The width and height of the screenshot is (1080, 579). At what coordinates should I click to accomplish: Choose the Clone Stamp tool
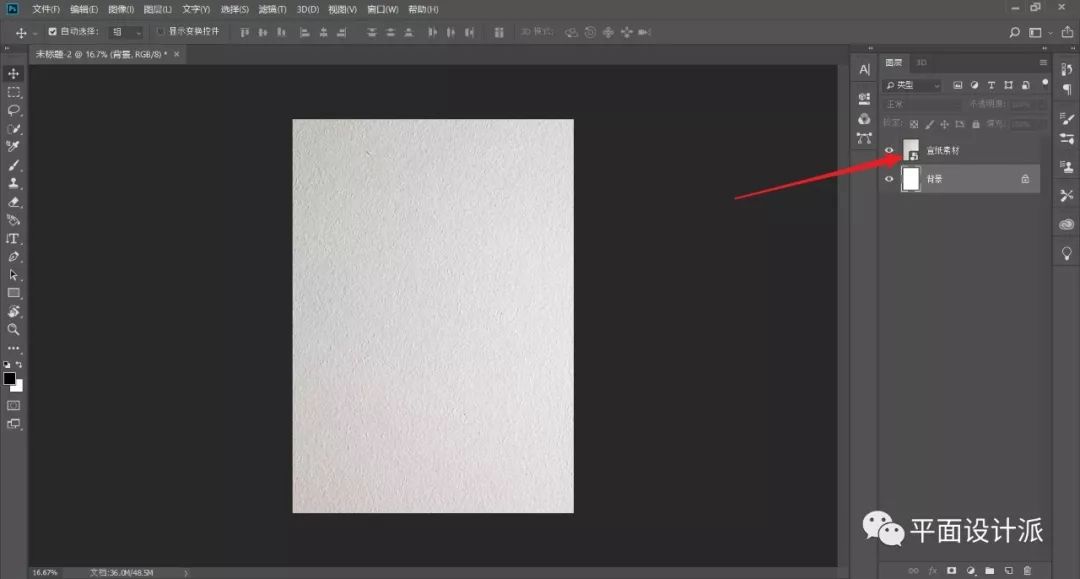point(14,184)
